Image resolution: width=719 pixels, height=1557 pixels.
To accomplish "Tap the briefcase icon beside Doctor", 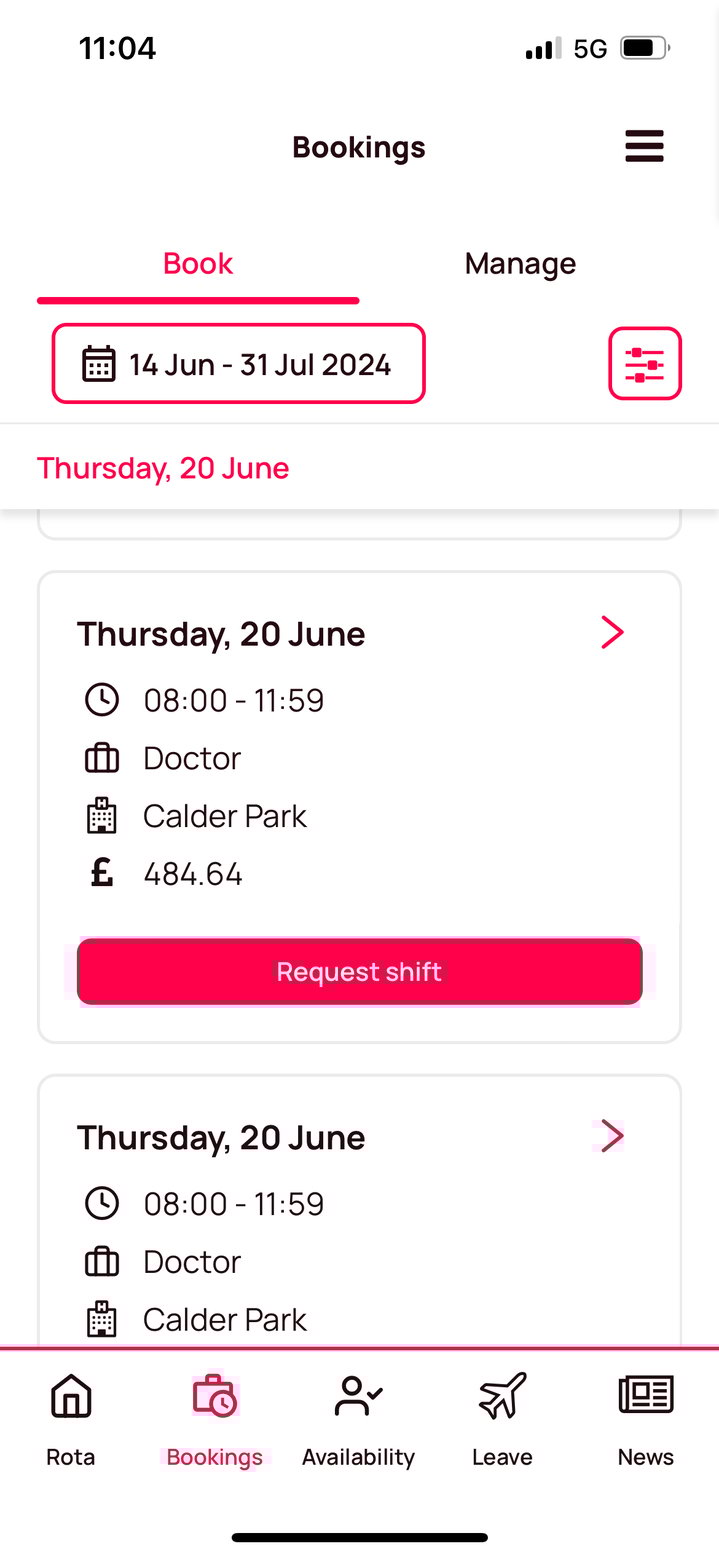I will tap(101, 757).
